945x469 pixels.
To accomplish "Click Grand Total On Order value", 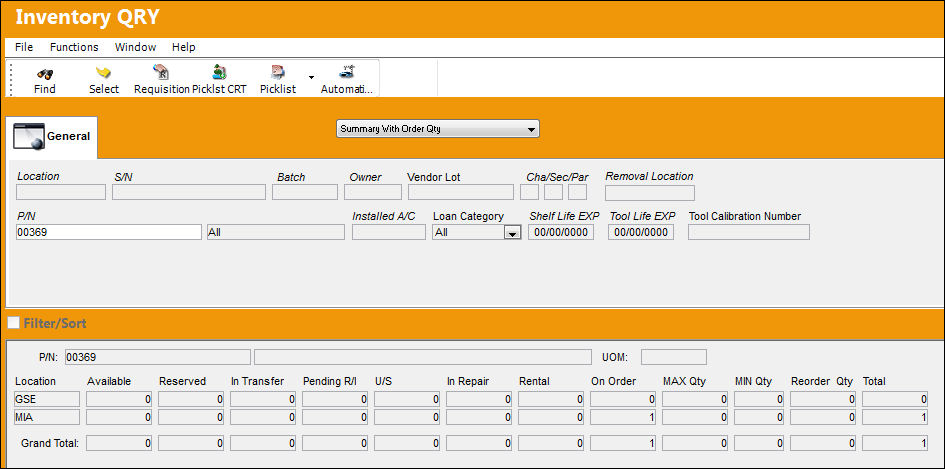I will [623, 444].
